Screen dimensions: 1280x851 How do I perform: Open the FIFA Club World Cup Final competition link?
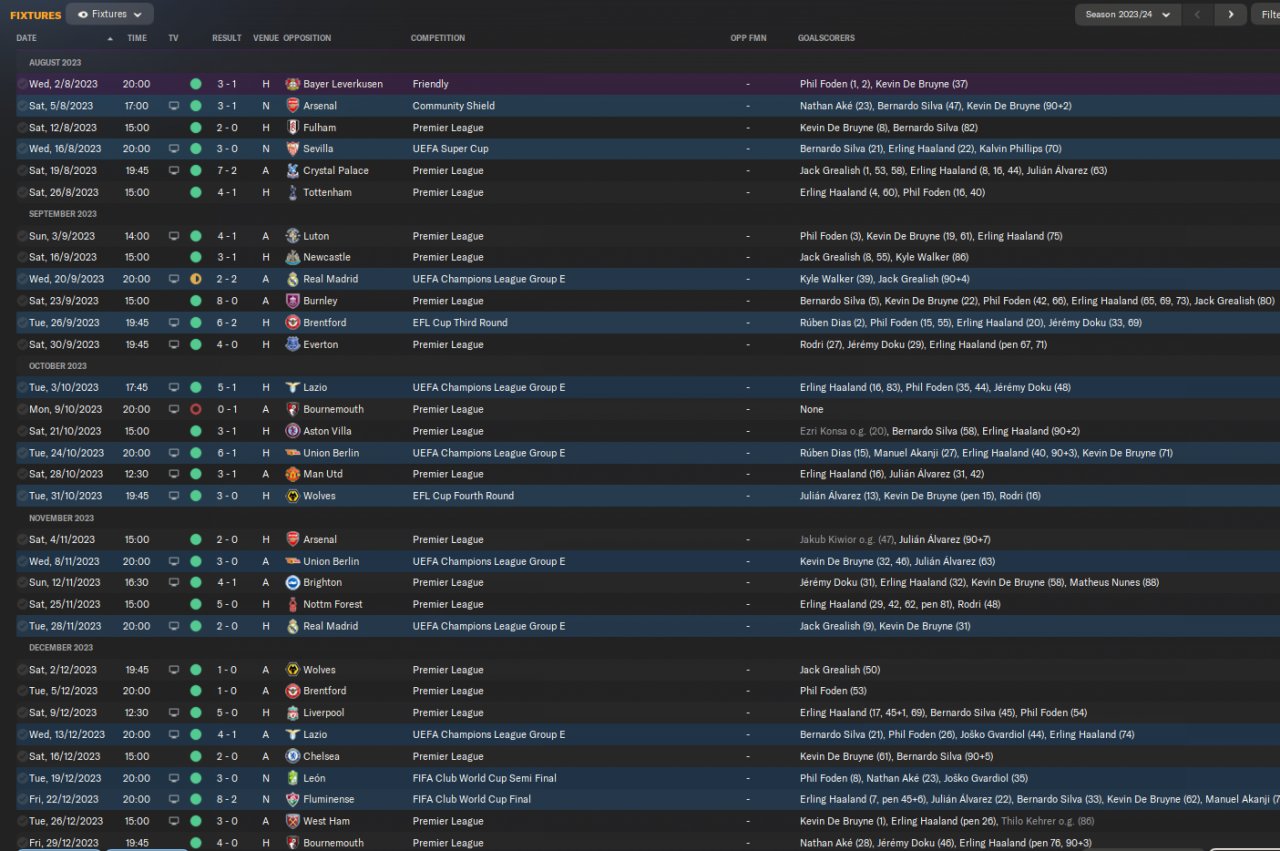pos(472,800)
